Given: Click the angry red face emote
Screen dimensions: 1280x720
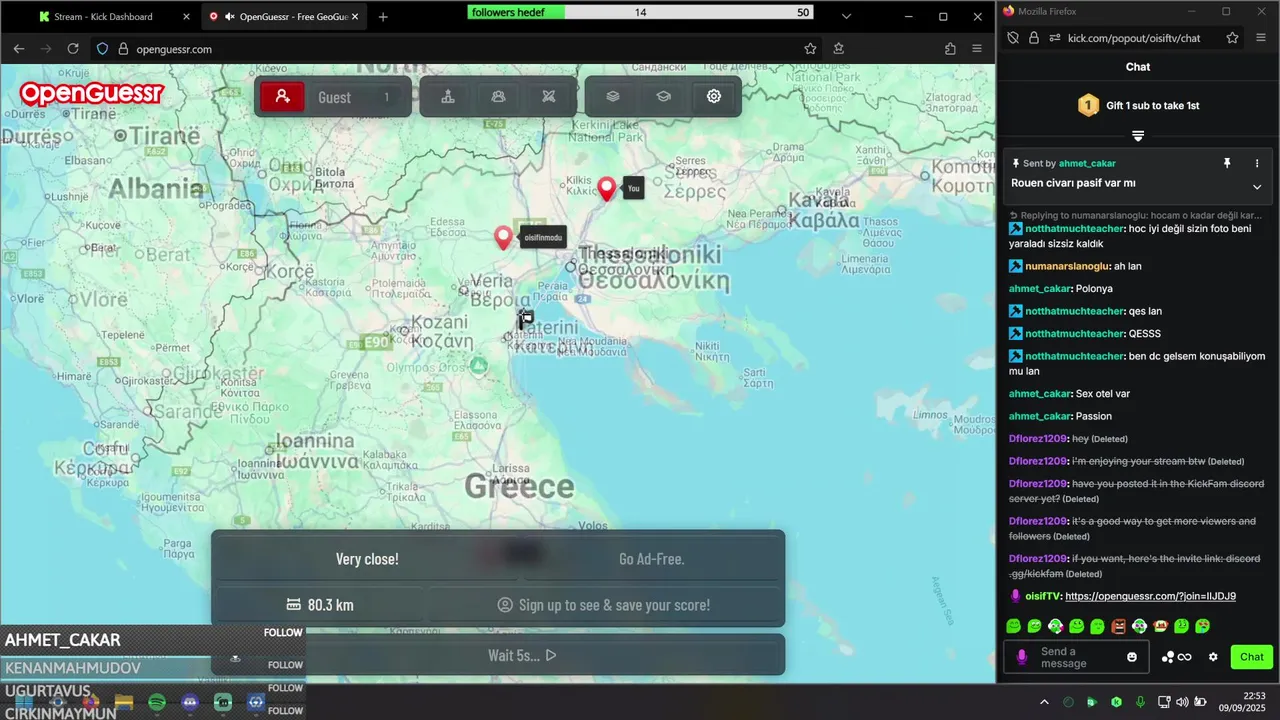Looking at the screenshot, I should click(1118, 627).
